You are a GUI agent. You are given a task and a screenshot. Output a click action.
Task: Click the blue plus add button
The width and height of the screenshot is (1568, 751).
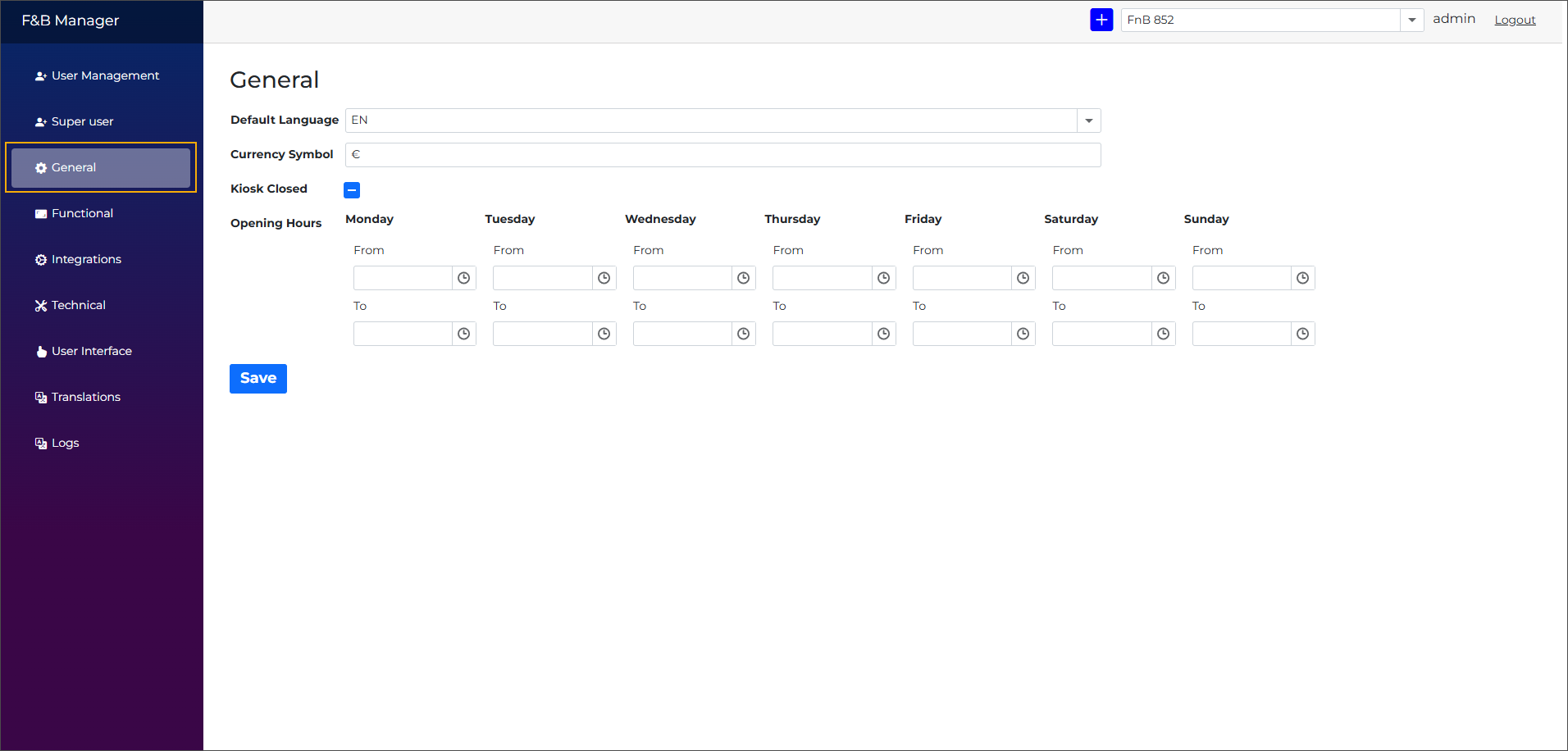click(1101, 20)
